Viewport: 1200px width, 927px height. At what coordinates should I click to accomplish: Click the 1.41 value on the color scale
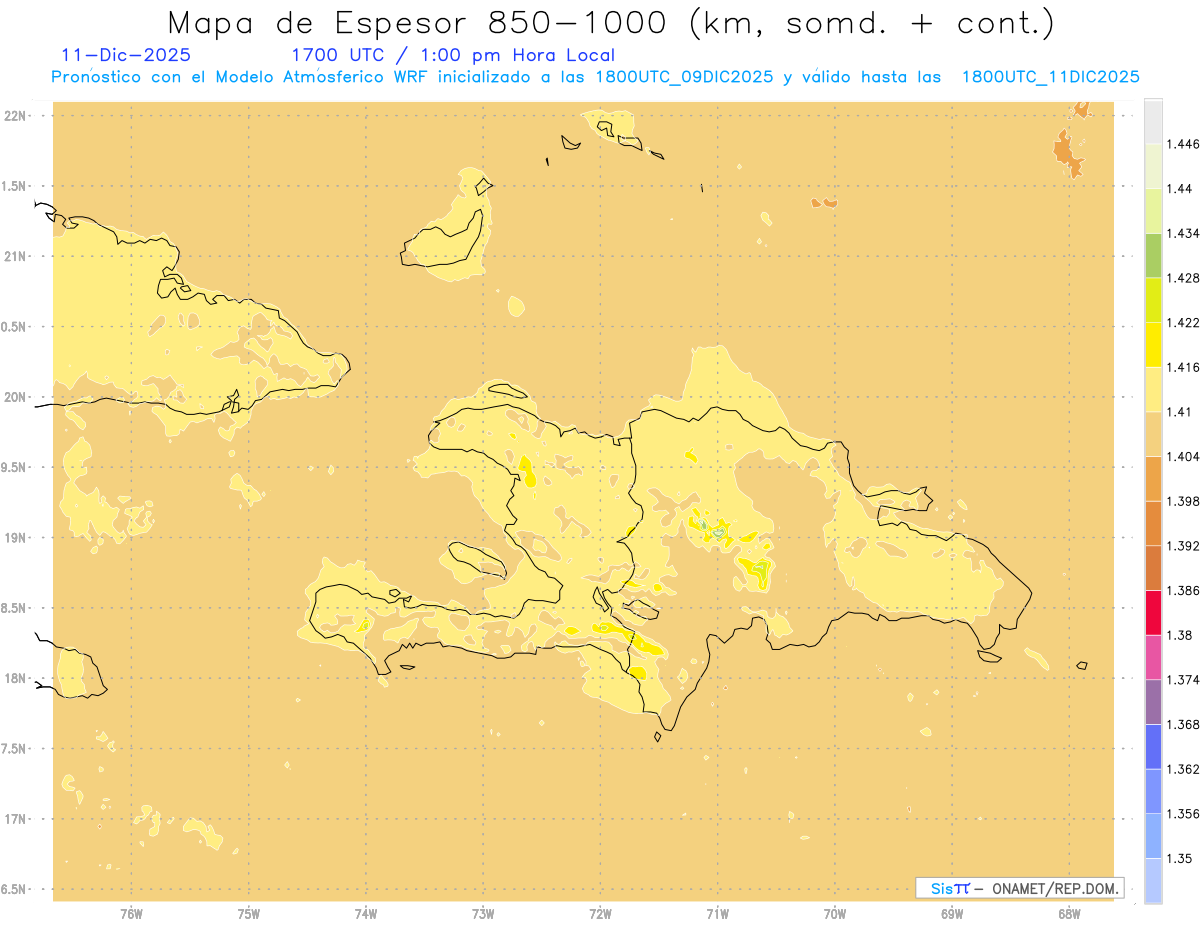1181,412
